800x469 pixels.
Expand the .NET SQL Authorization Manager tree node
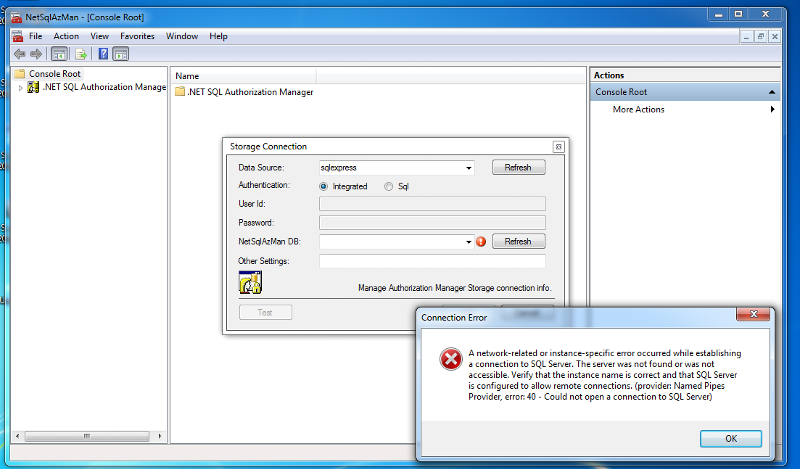coord(20,88)
